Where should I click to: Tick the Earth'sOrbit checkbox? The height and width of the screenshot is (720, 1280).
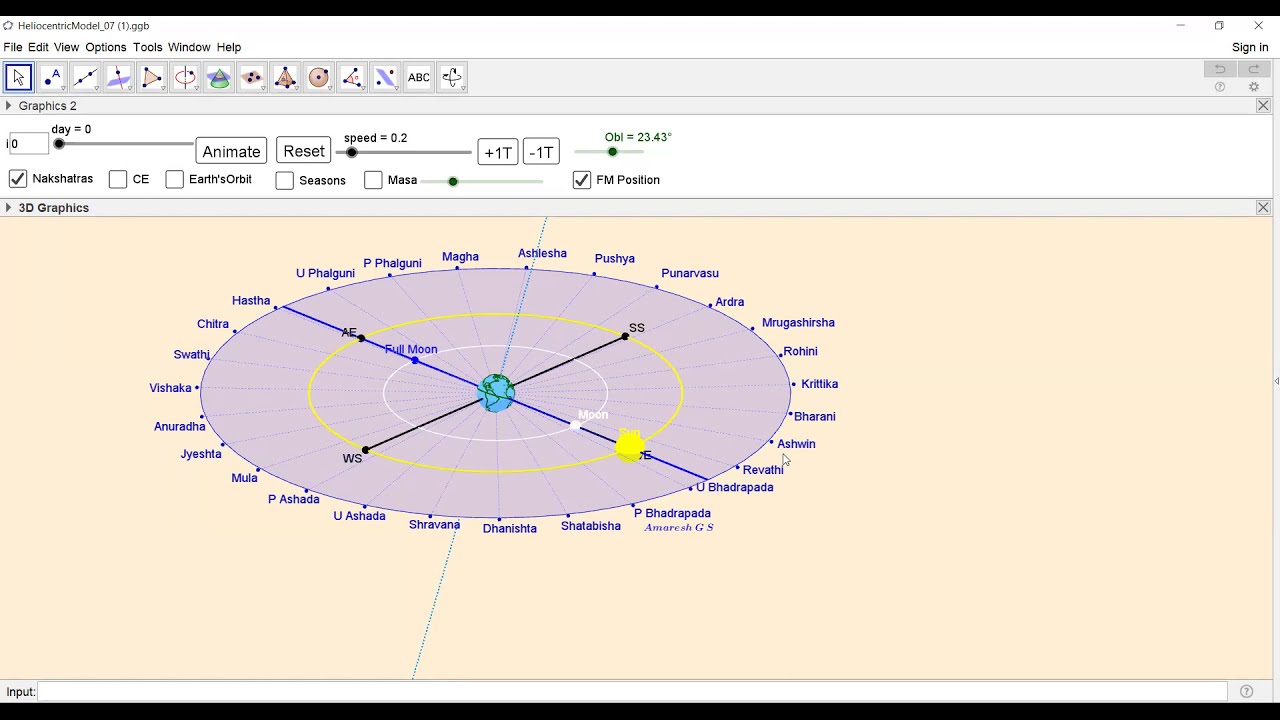click(x=175, y=179)
